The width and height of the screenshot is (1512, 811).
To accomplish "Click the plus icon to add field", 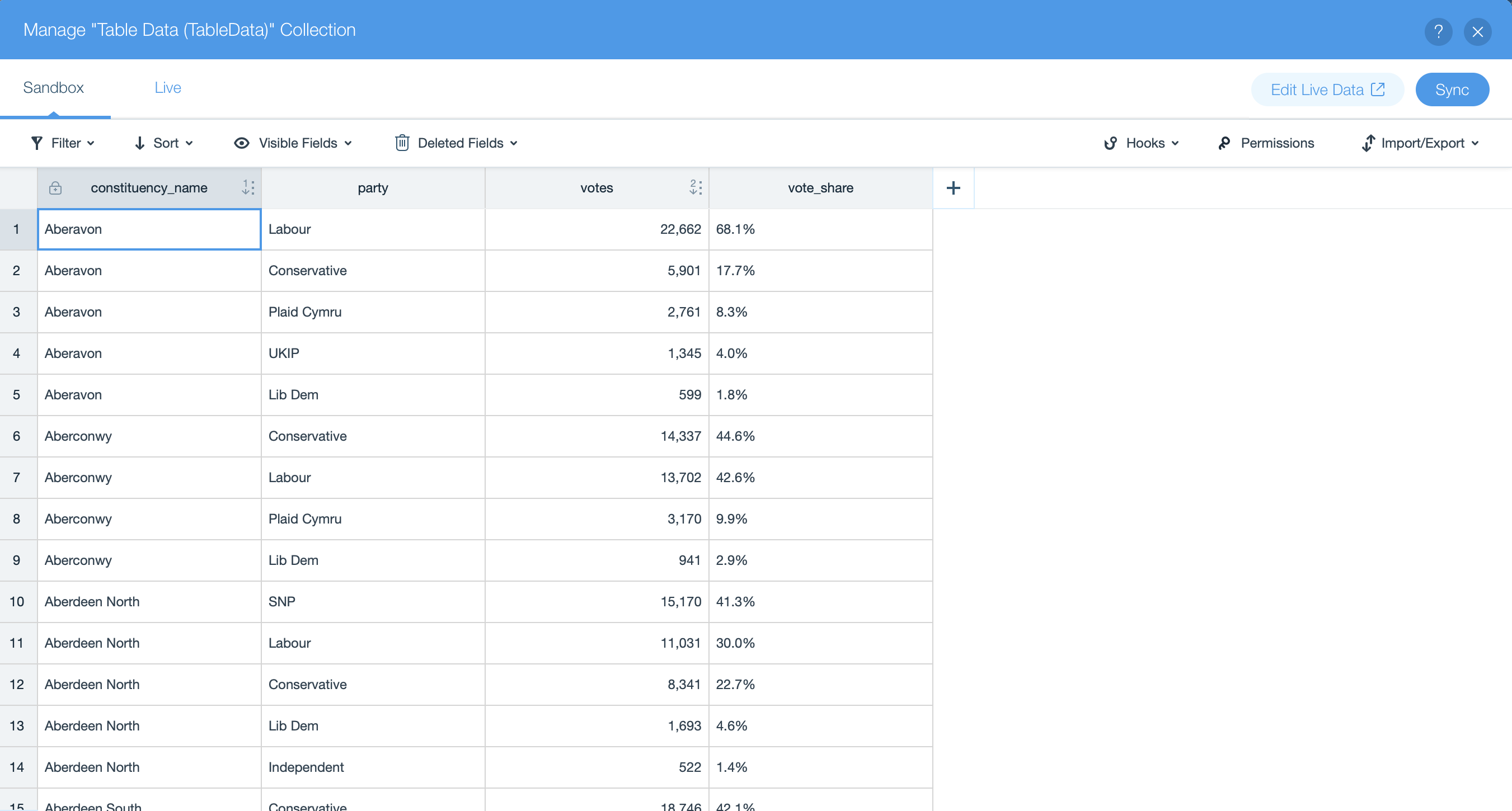I will coord(953,188).
